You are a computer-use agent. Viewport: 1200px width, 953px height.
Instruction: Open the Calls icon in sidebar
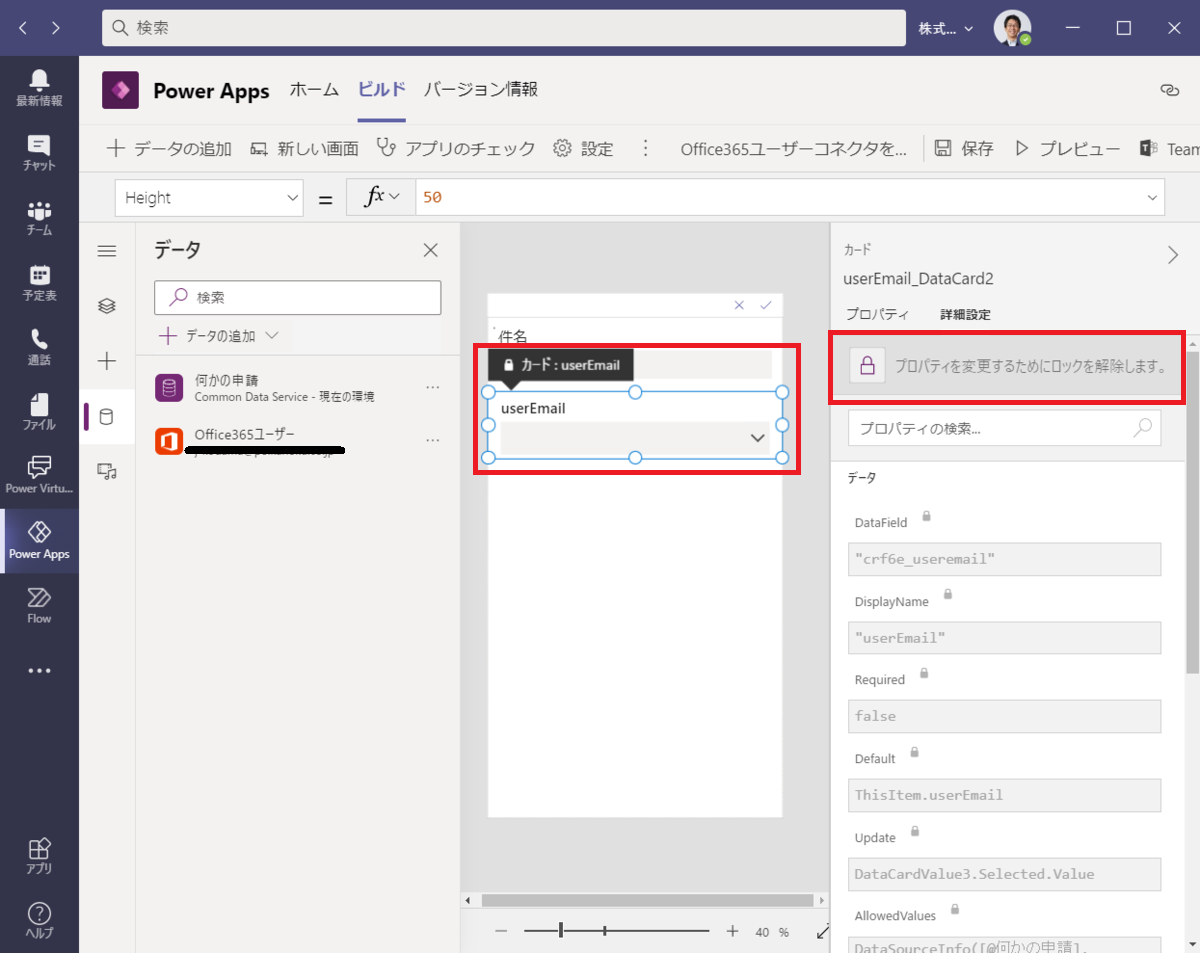click(39, 347)
